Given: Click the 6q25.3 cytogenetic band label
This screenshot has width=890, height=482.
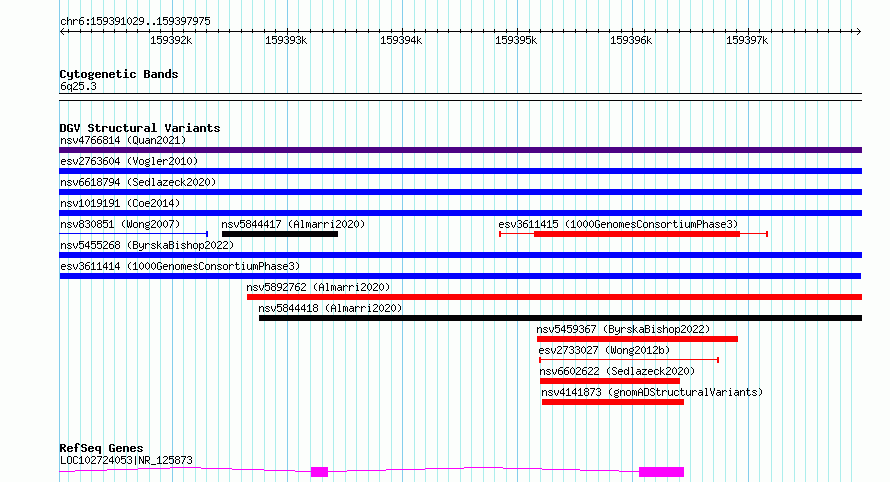Looking at the screenshot, I should click(78, 86).
